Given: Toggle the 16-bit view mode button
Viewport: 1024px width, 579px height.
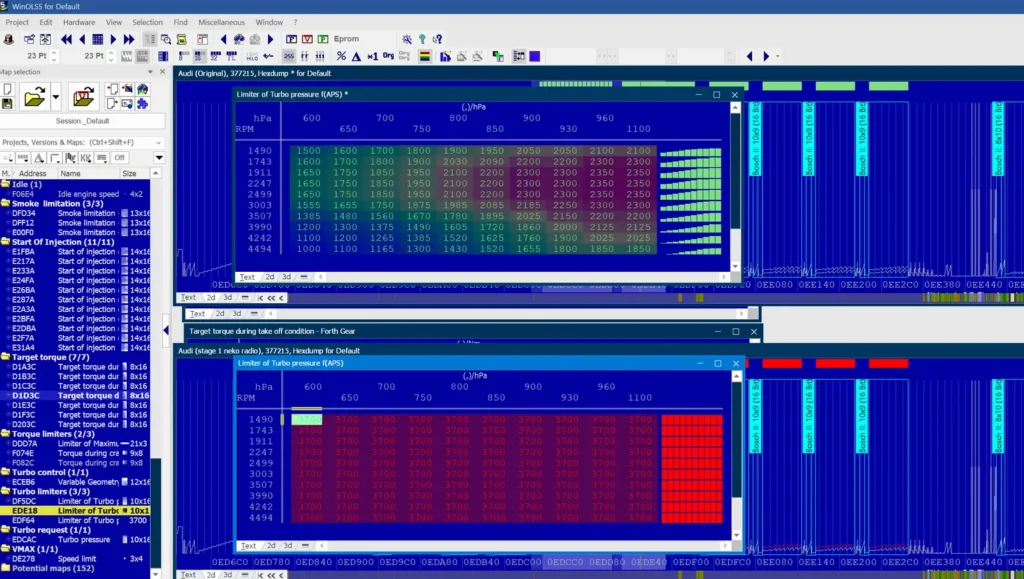Looking at the screenshot, I should (200, 56).
